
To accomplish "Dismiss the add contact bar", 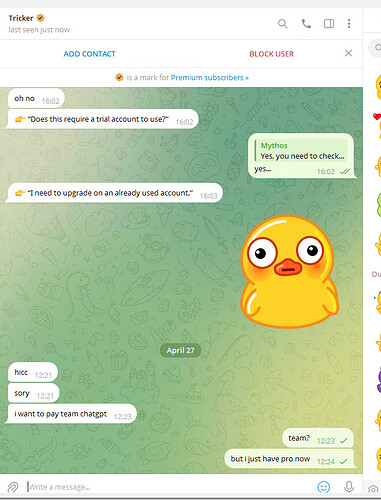I will click(x=348, y=53).
